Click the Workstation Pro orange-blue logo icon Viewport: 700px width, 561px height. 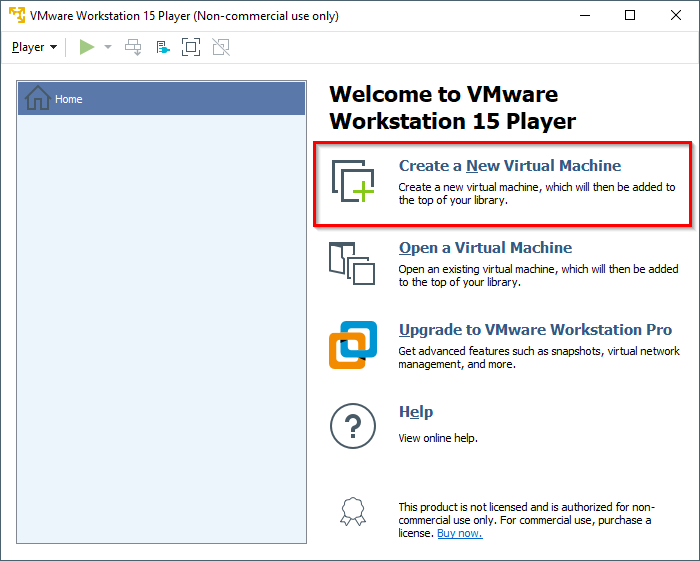pos(353,345)
